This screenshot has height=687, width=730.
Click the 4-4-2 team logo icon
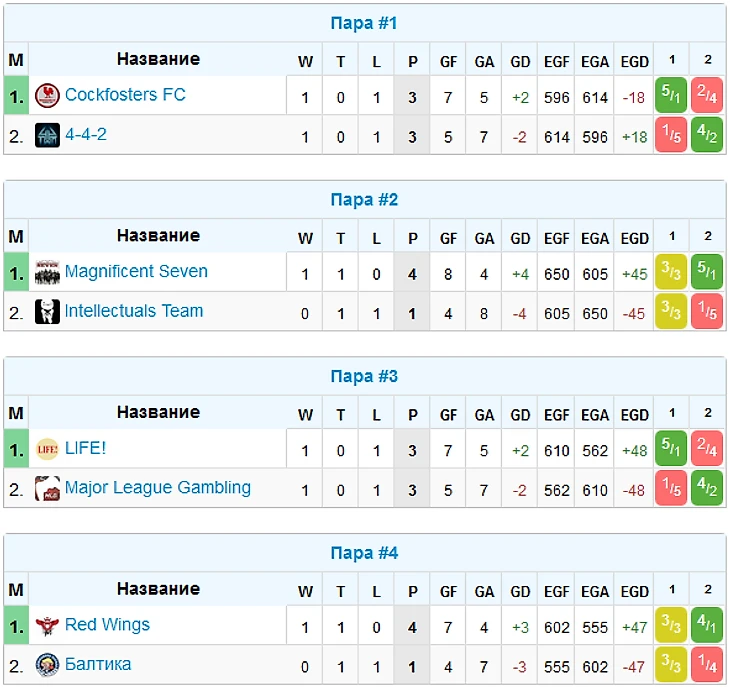47,135
